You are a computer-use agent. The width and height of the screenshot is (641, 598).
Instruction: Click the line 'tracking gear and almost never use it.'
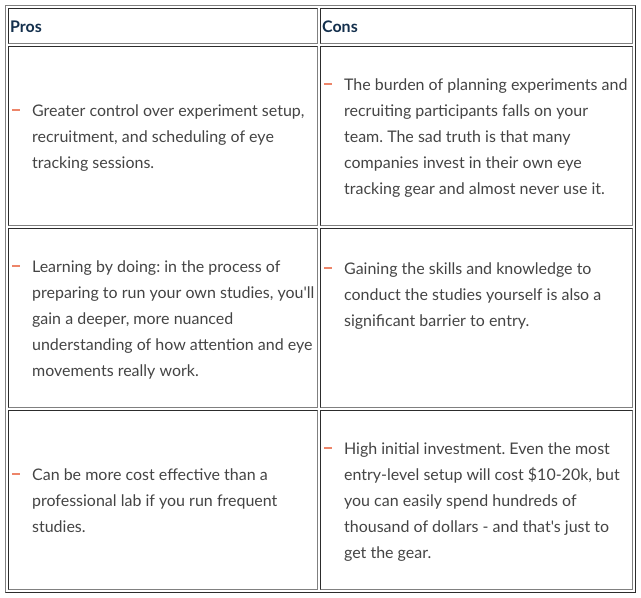click(x=474, y=189)
